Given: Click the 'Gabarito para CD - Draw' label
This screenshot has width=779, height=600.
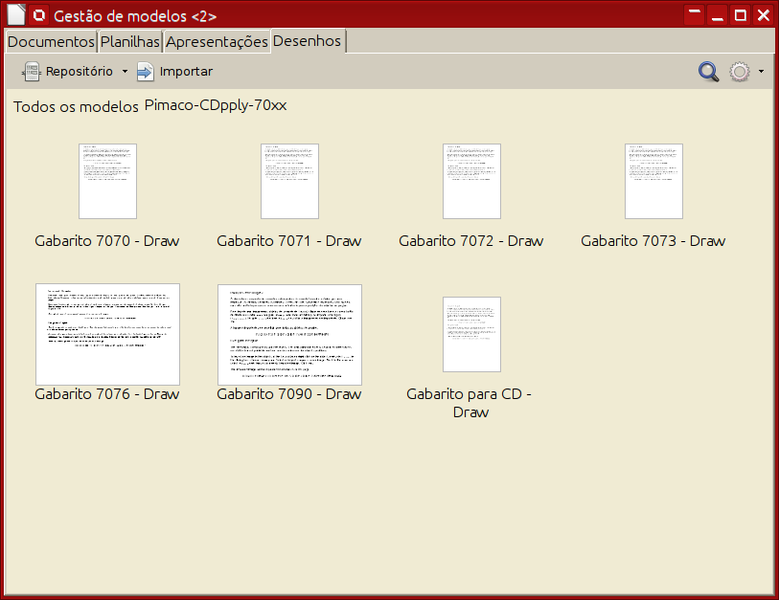Looking at the screenshot, I should point(469,403).
